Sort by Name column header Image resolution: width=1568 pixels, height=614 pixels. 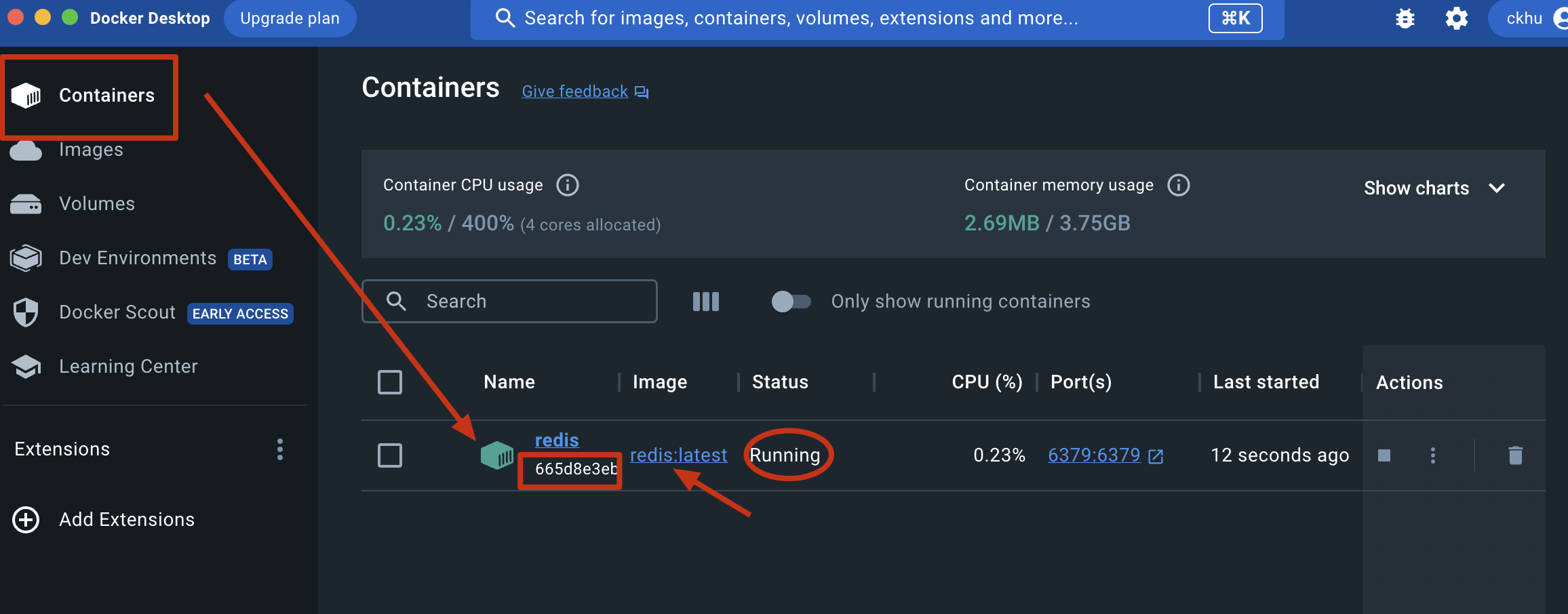(x=509, y=382)
